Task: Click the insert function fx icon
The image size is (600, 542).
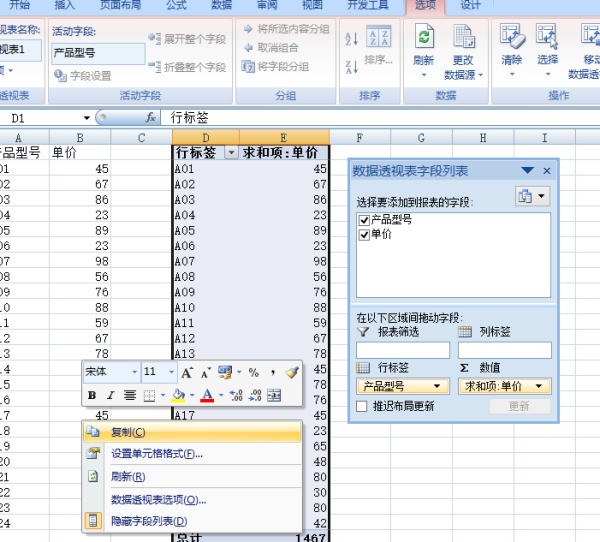Action: point(151,118)
